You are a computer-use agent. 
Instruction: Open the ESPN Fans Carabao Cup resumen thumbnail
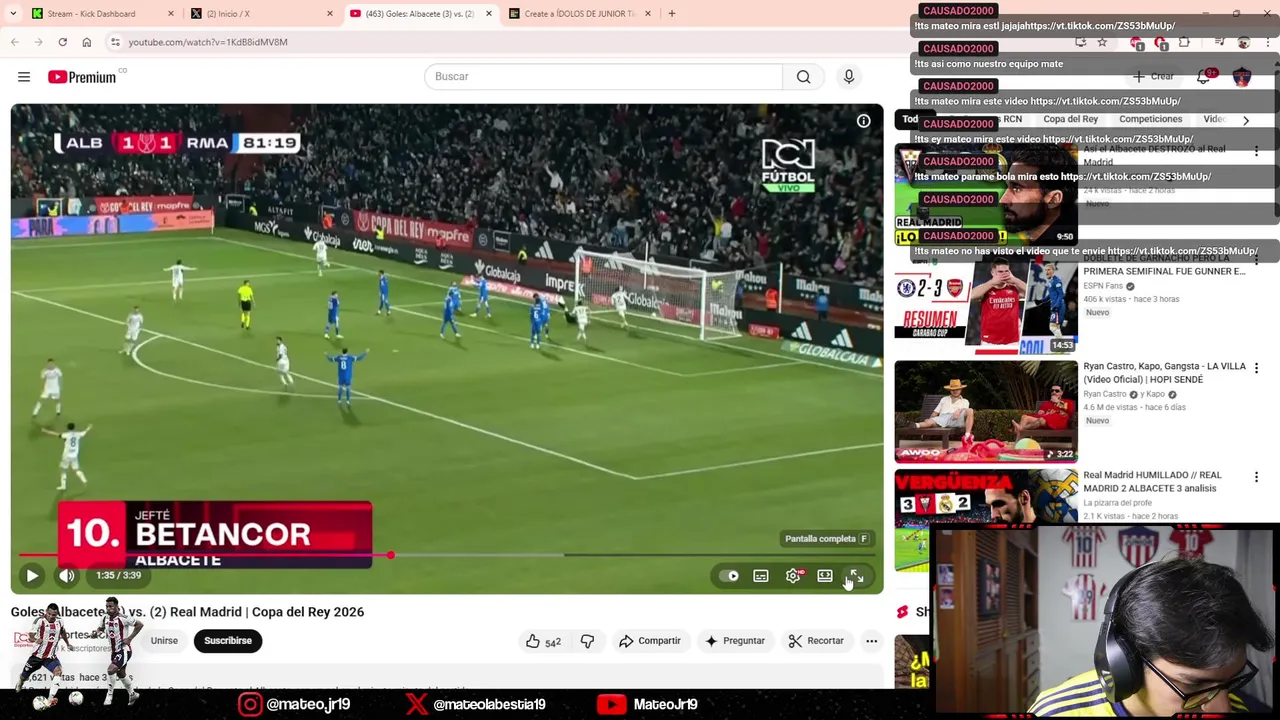pyautogui.click(x=986, y=304)
